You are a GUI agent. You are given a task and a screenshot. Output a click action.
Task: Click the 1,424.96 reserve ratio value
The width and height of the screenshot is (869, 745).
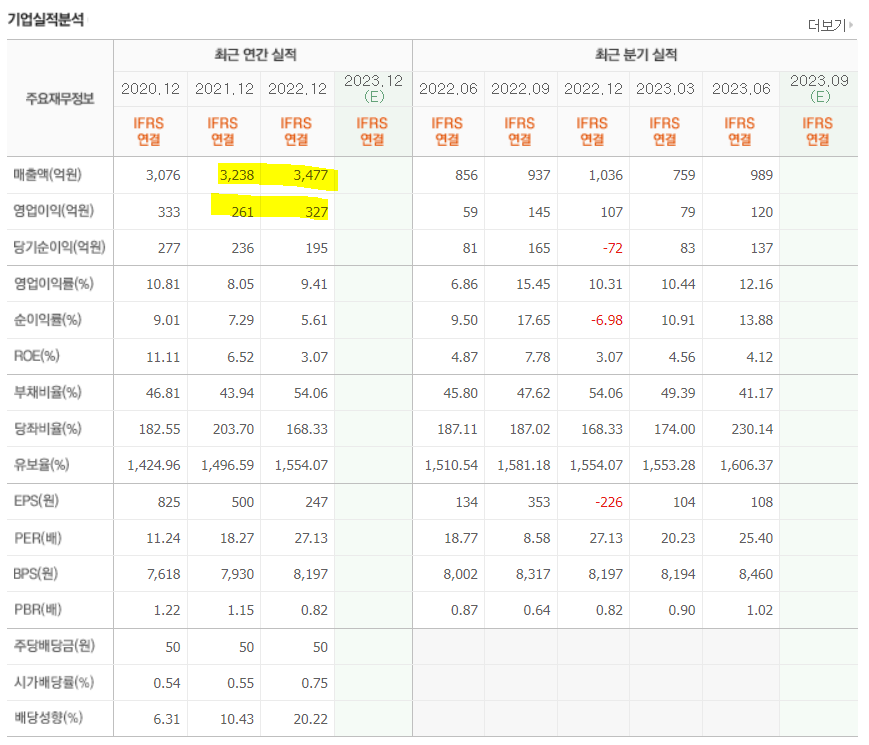pyautogui.click(x=154, y=465)
